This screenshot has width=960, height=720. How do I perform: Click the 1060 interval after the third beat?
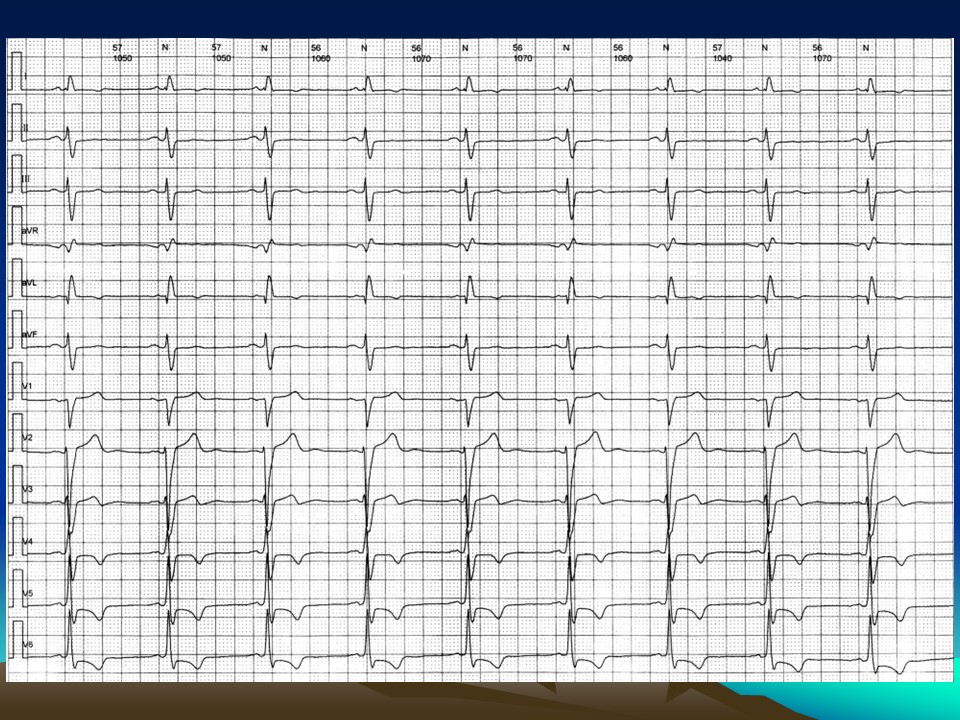click(x=320, y=59)
